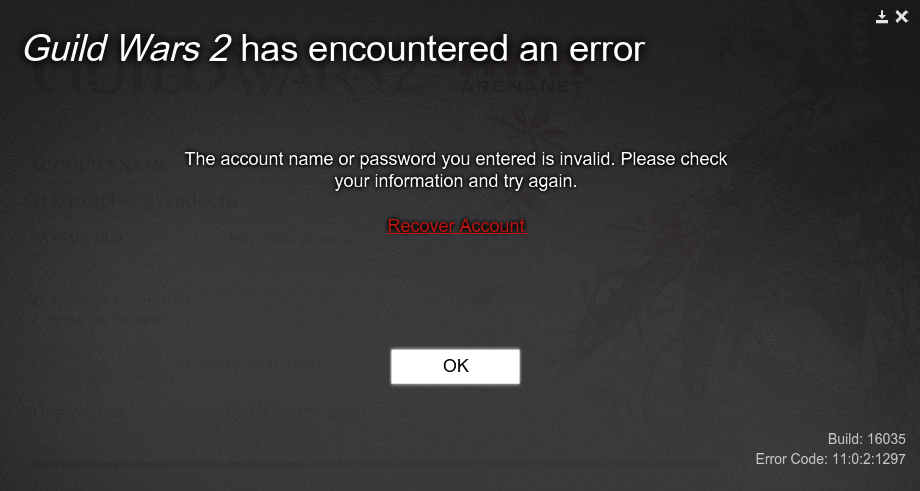
Task: Click the dimmed 'or create an account' link
Action: click(x=249, y=364)
